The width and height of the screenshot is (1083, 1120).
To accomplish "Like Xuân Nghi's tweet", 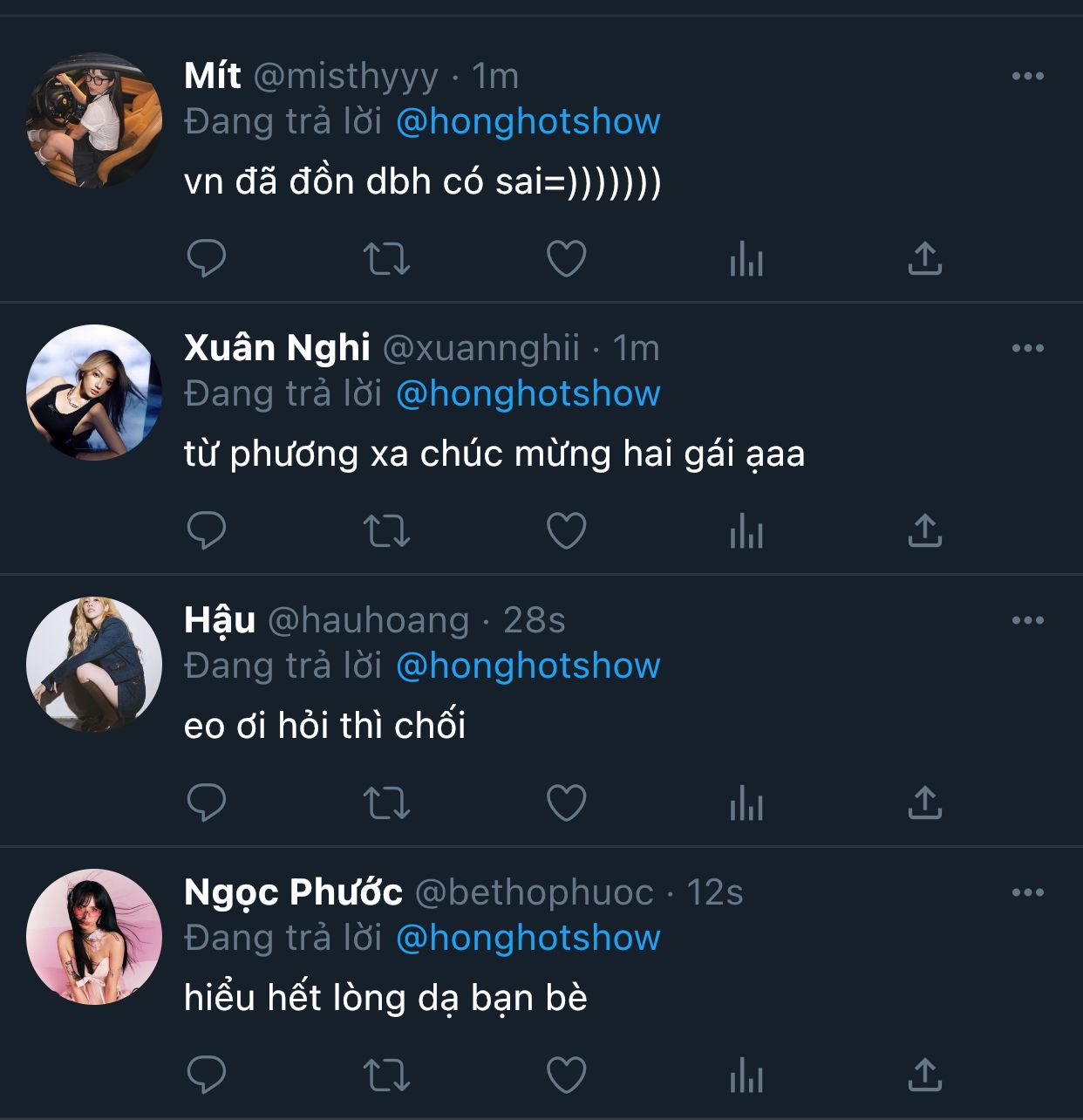I will click(x=566, y=531).
